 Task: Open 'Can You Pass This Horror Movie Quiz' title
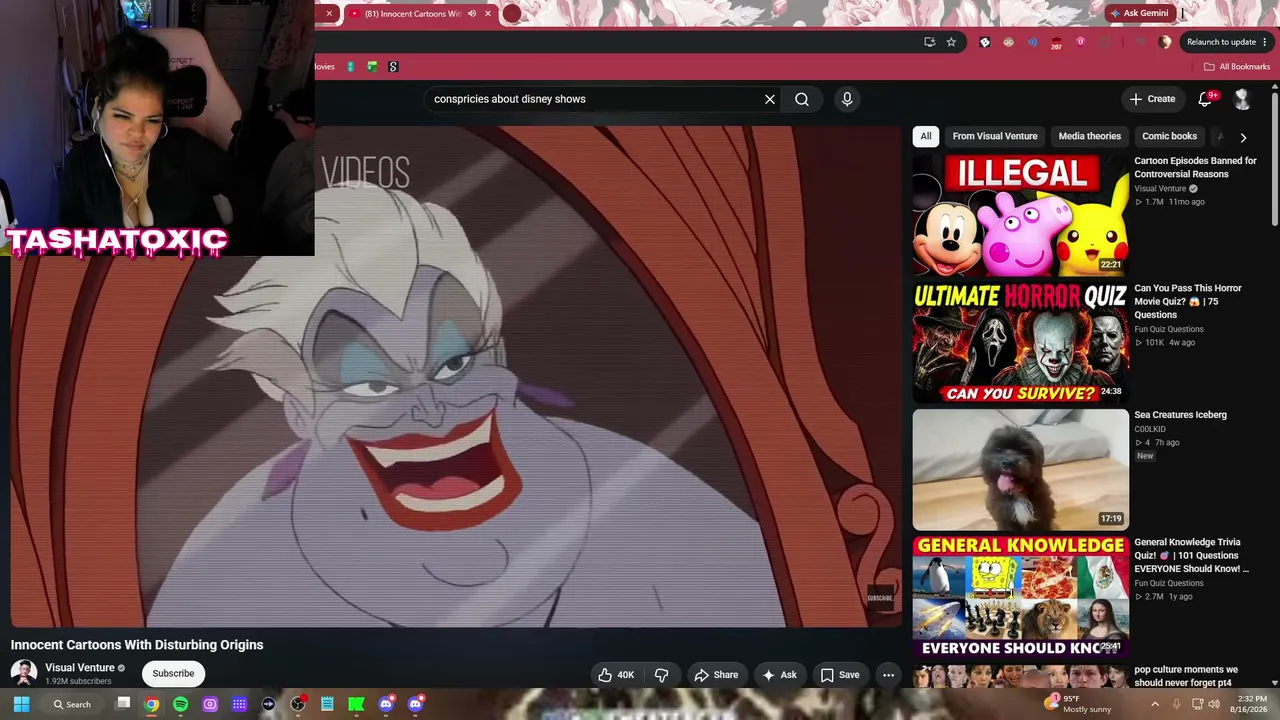(x=1188, y=301)
